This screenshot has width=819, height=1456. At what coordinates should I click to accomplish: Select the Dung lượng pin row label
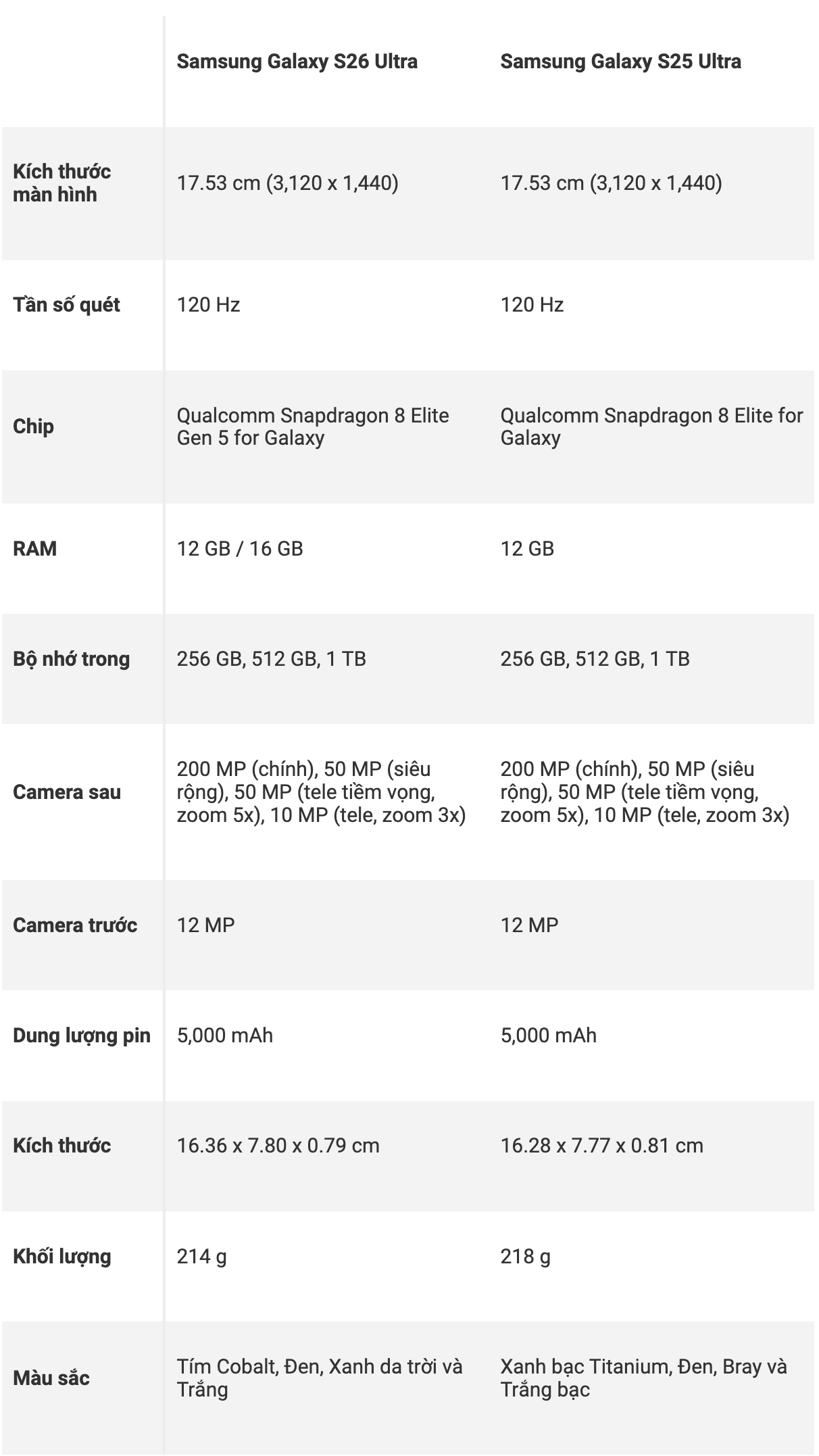[82, 1035]
